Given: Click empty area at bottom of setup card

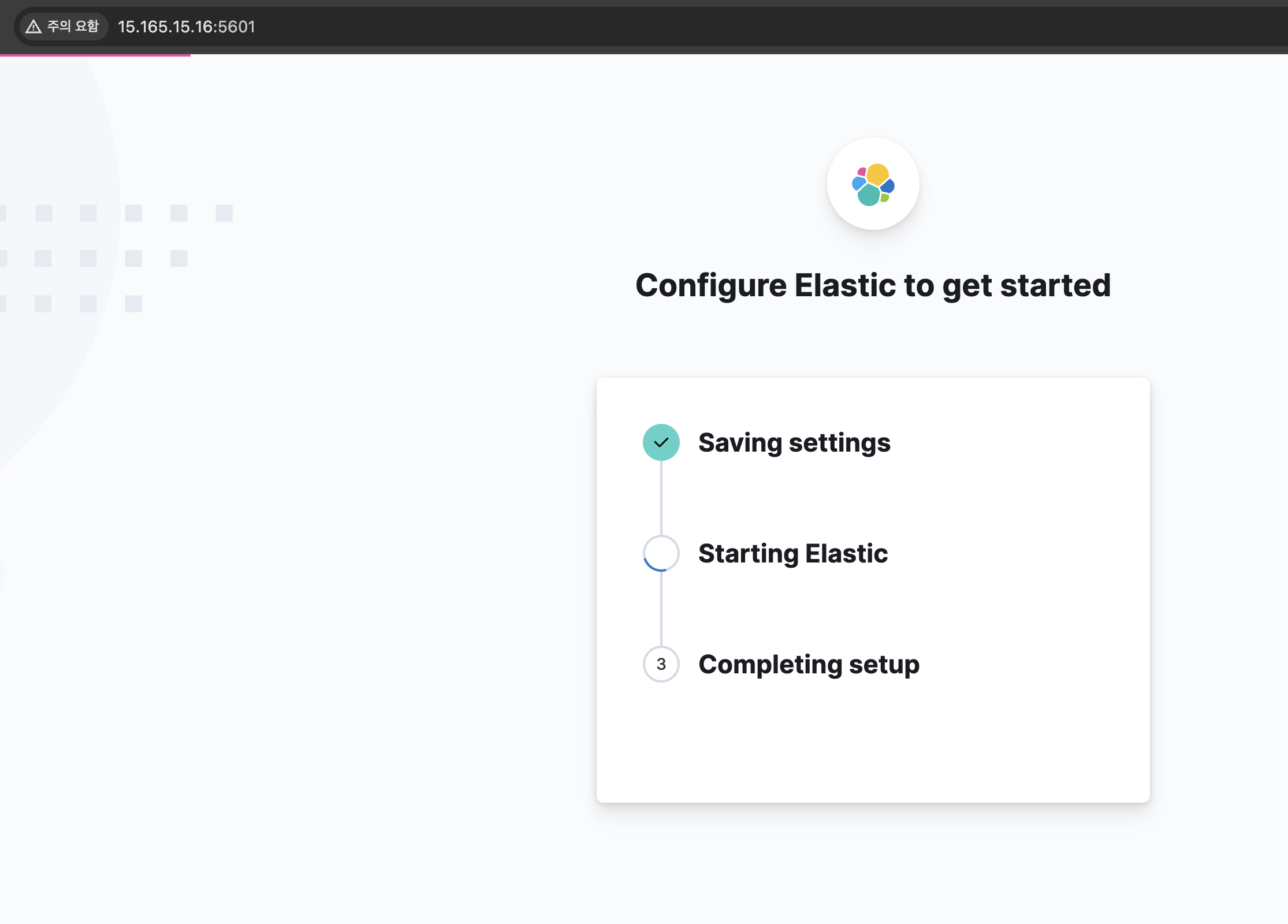Looking at the screenshot, I should (x=872, y=751).
